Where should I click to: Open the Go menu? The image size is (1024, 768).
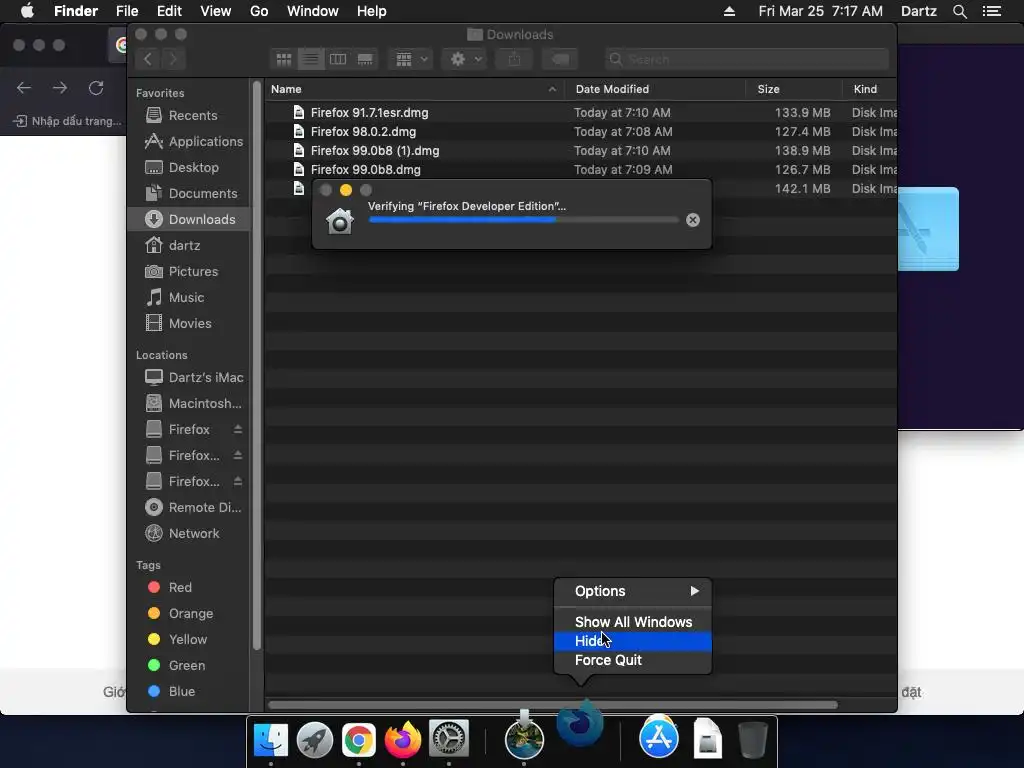point(259,11)
